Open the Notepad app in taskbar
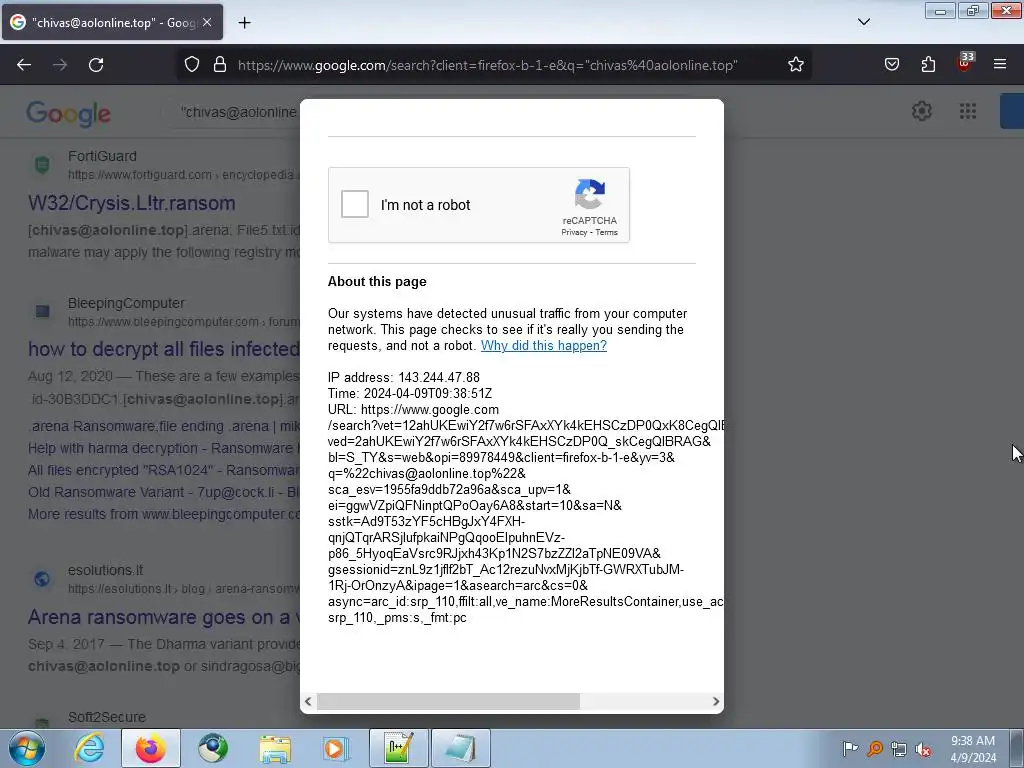Viewport: 1024px width, 768px height. click(x=460, y=748)
